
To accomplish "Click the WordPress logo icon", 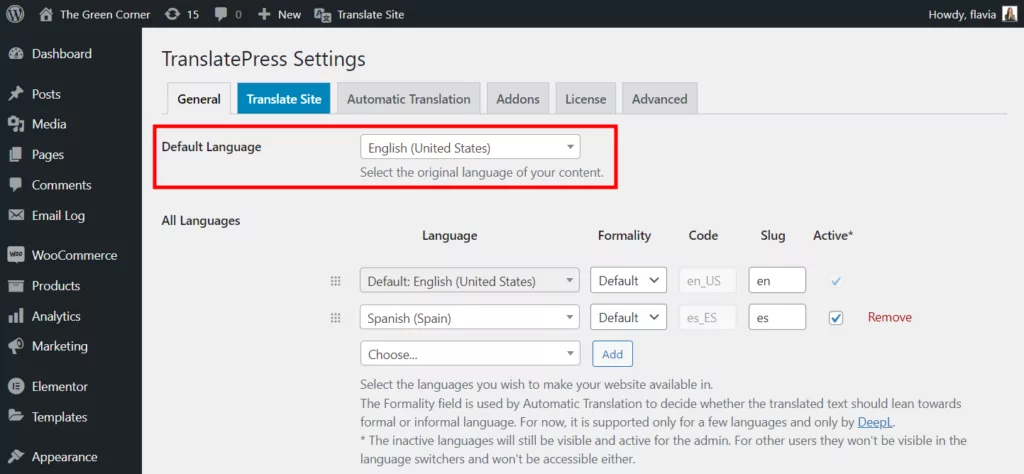I will 15,15.
